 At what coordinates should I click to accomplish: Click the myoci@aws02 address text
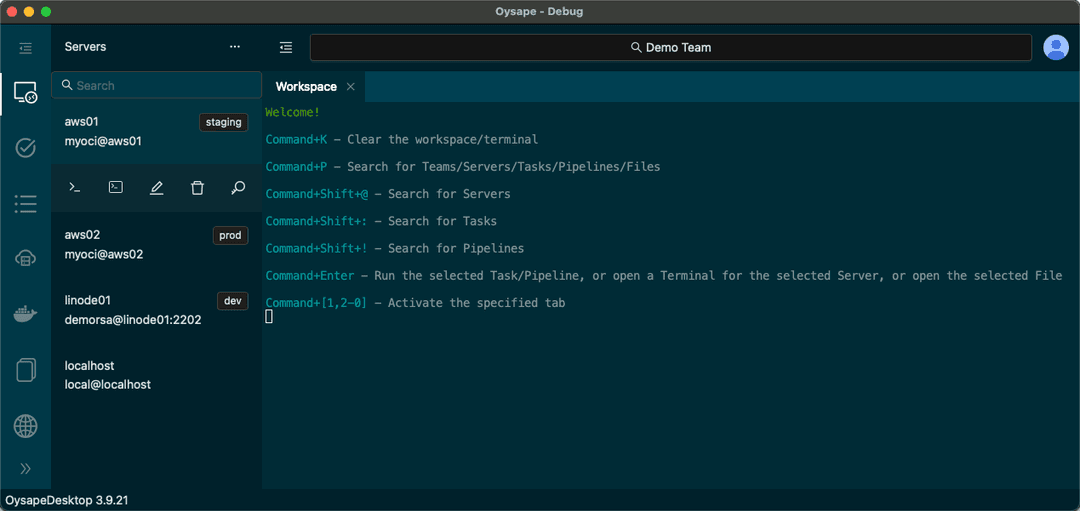[x=104, y=254]
